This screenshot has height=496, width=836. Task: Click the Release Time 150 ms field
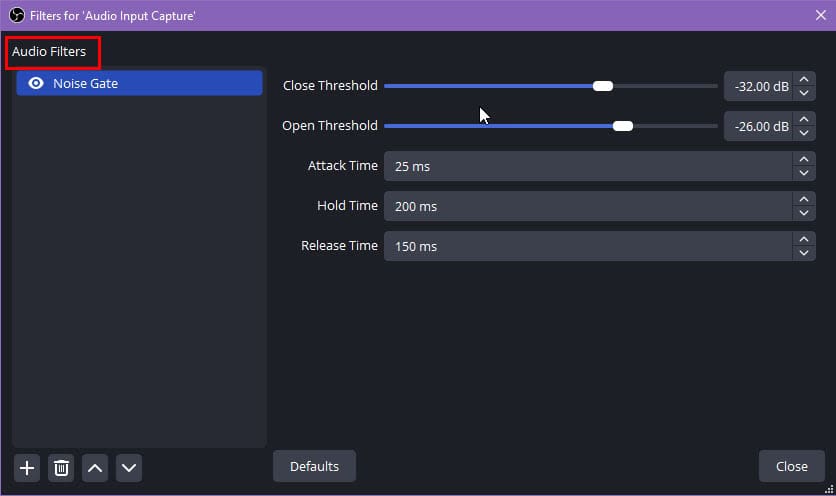tap(588, 246)
